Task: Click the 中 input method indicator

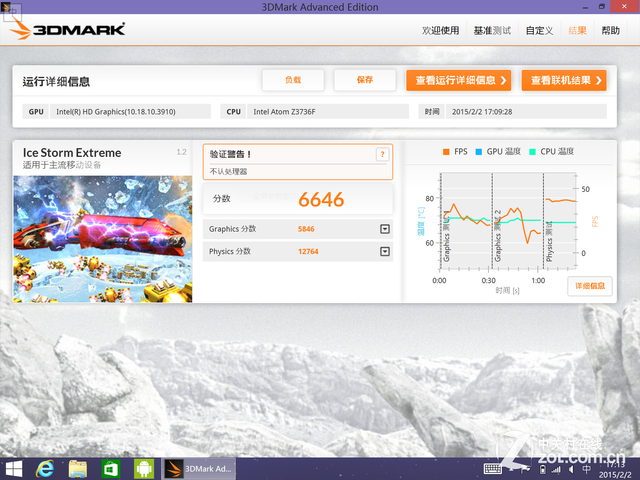Action: pyautogui.click(x=587, y=469)
